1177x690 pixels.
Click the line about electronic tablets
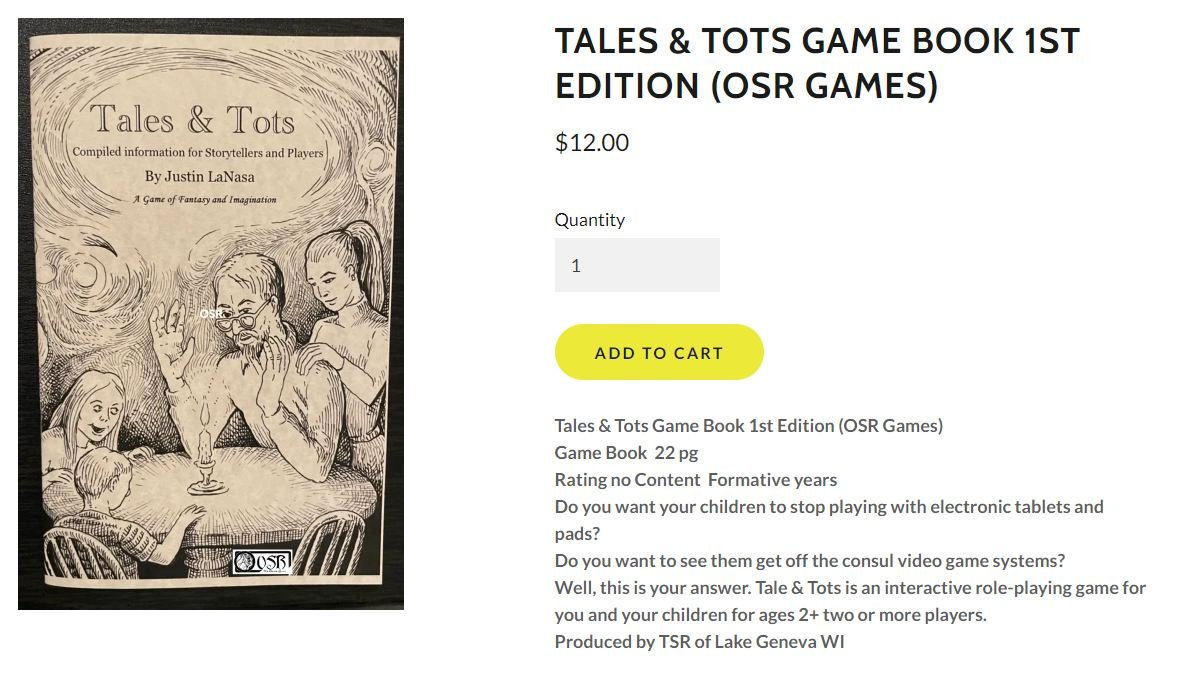tap(829, 506)
